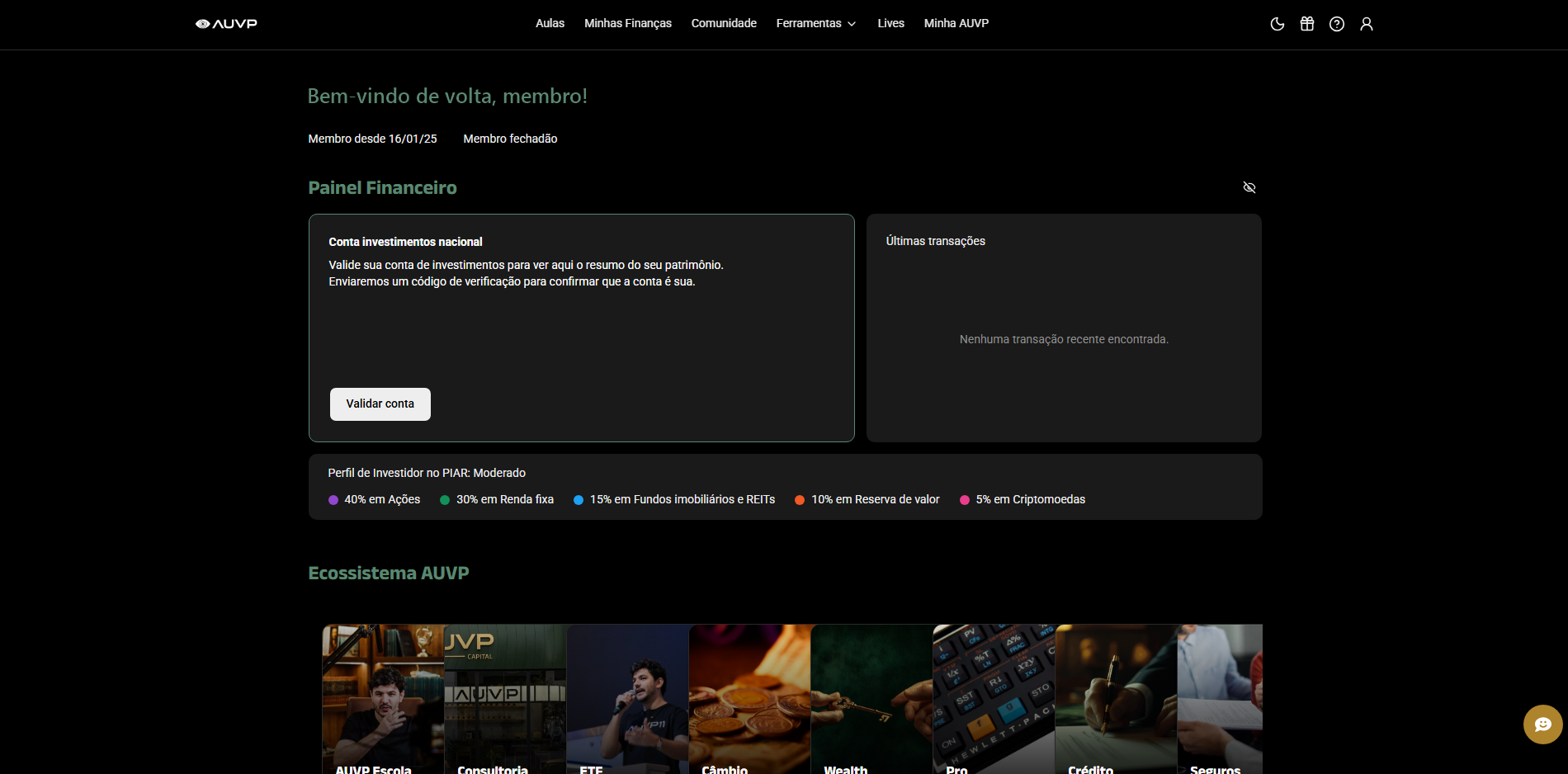
Task: Click Perfil de Investidor no PIAR: Moderado
Action: click(427, 473)
